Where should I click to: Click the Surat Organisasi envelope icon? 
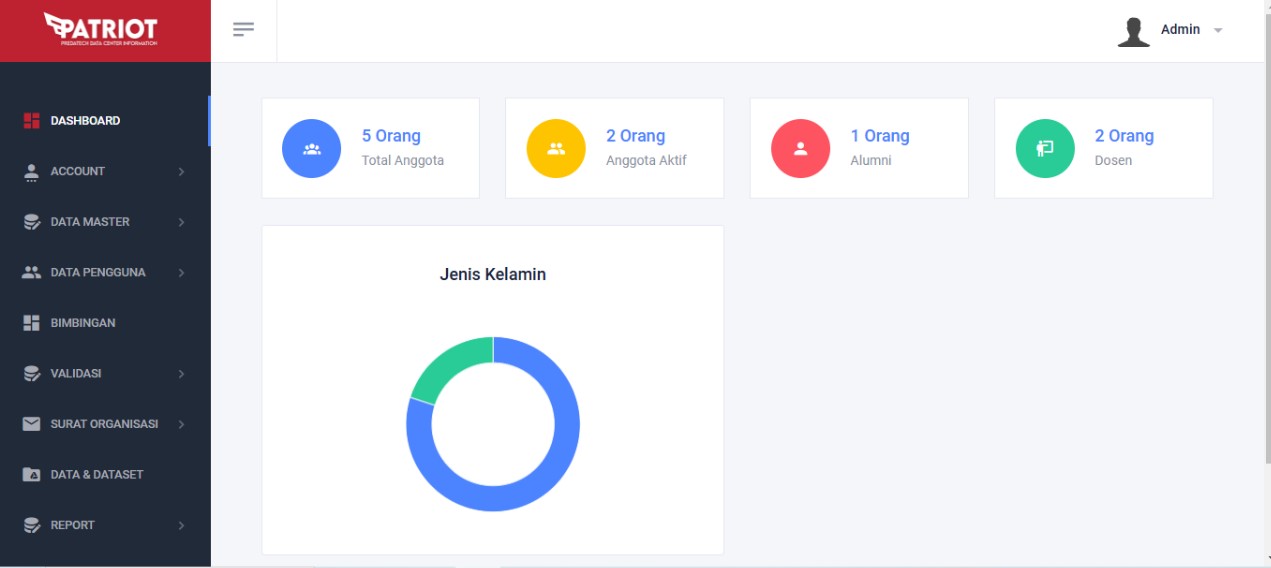click(x=31, y=424)
